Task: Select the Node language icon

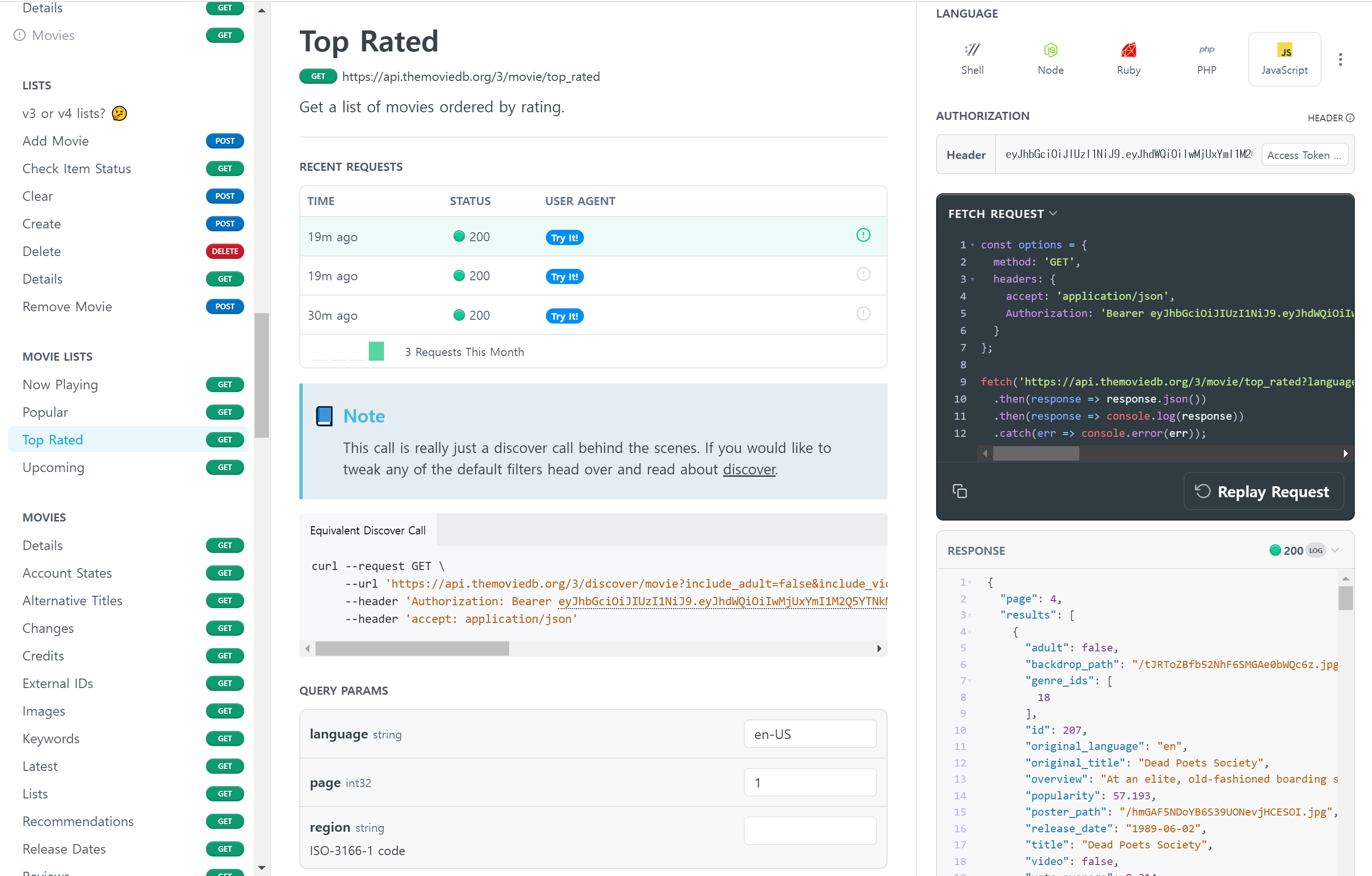Action: [1050, 58]
